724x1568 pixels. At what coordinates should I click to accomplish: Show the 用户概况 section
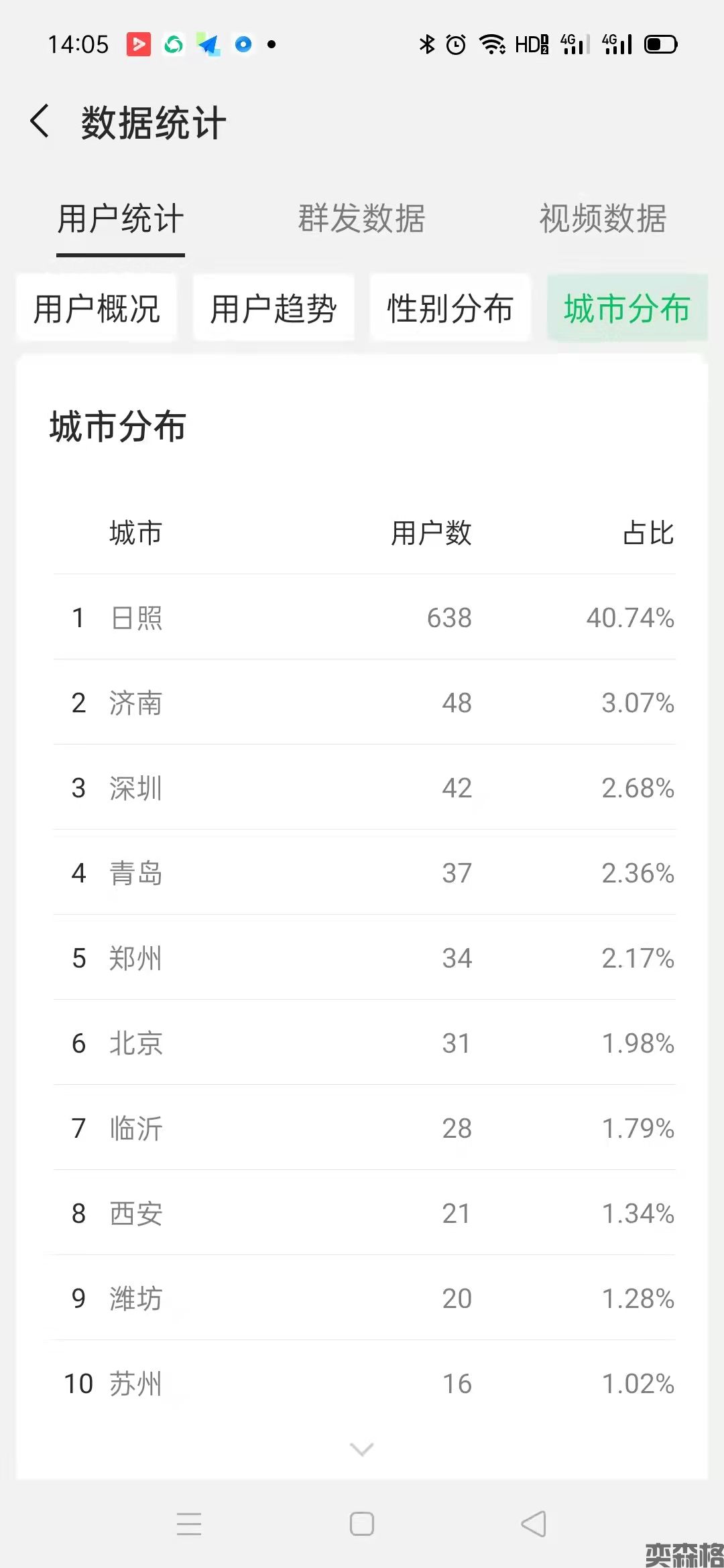click(97, 309)
